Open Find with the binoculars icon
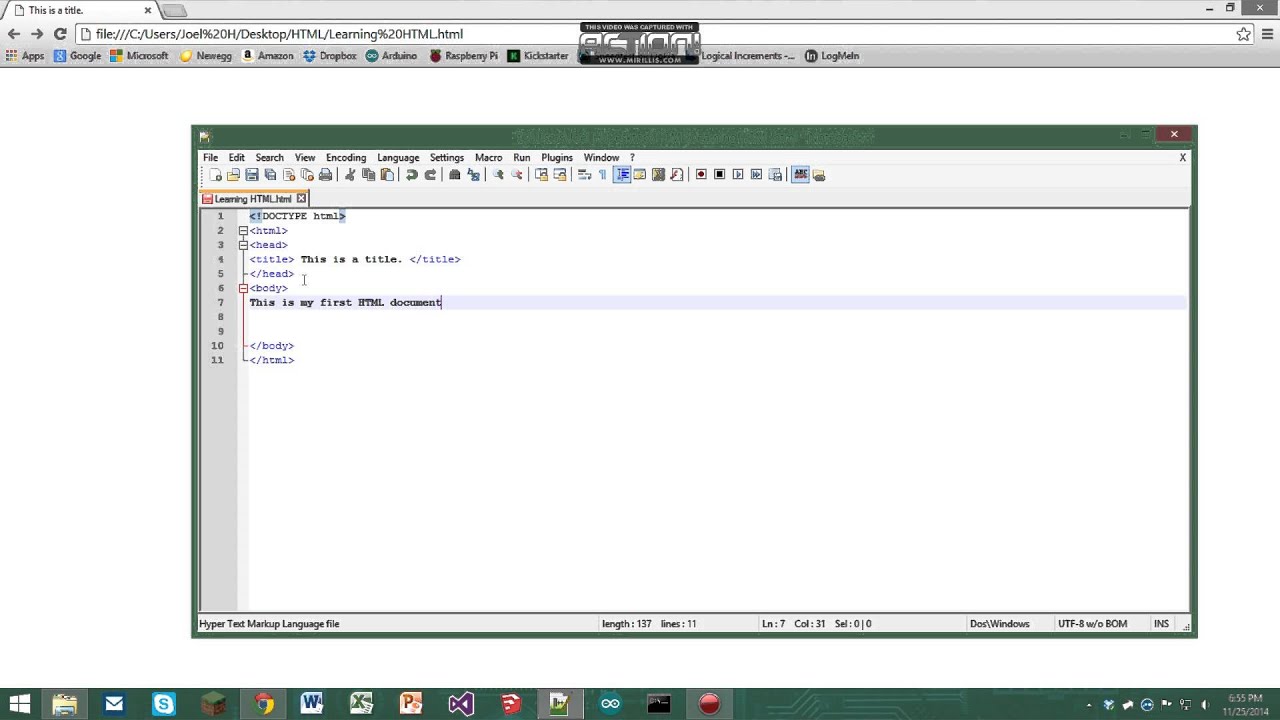 455,175
